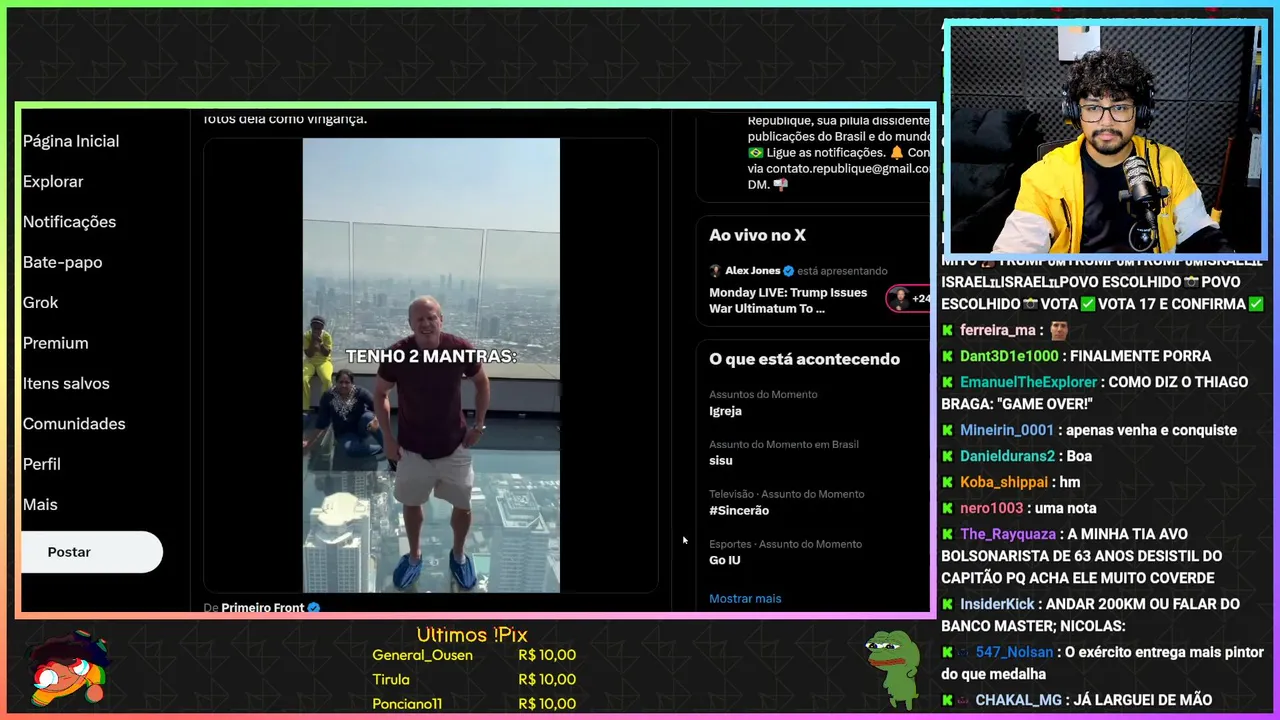Open trending hashtag #Sincerão
Screen dimensions: 1280x720
point(739,511)
